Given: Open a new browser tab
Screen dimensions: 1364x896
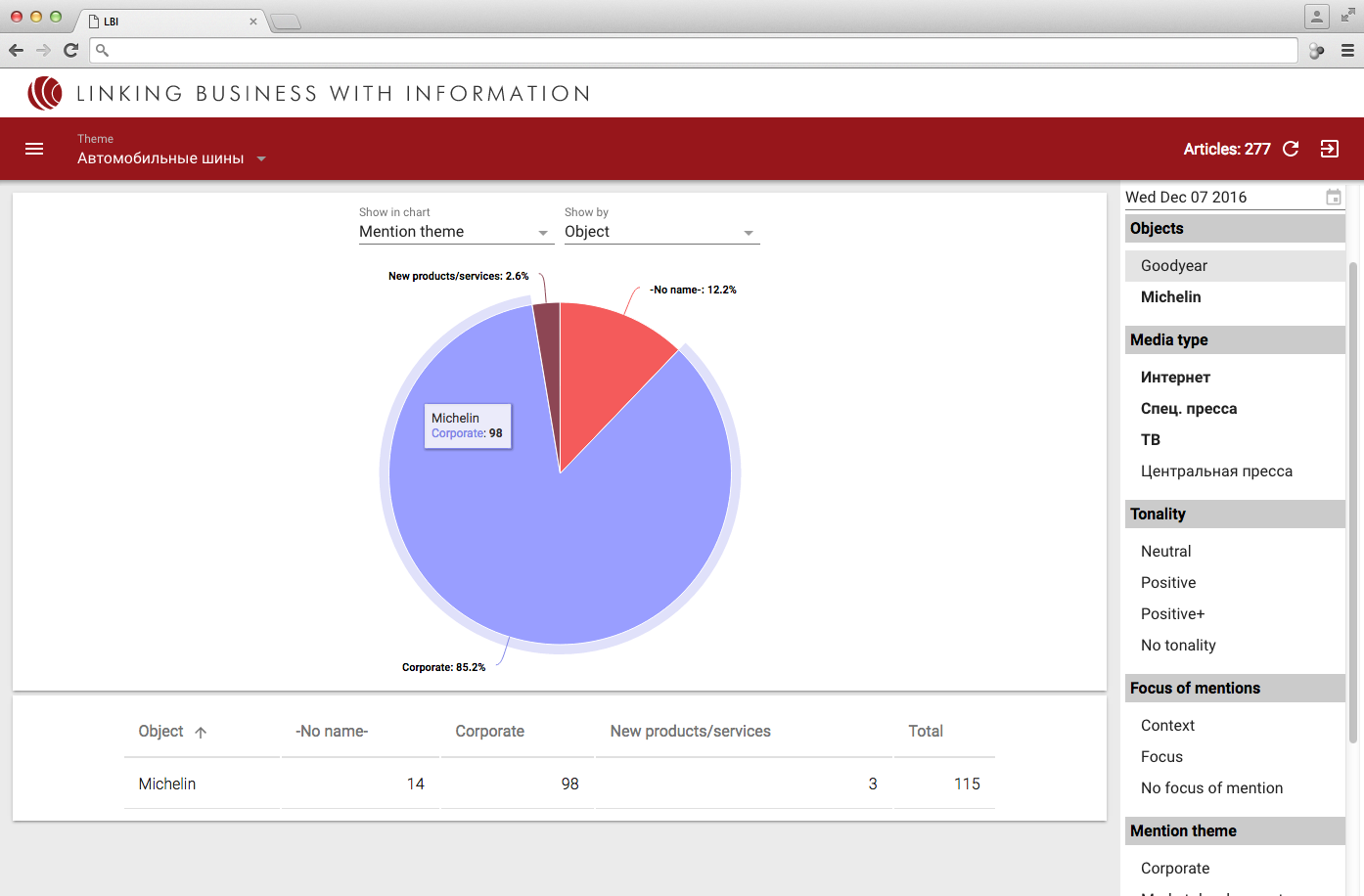Looking at the screenshot, I should tap(286, 22).
